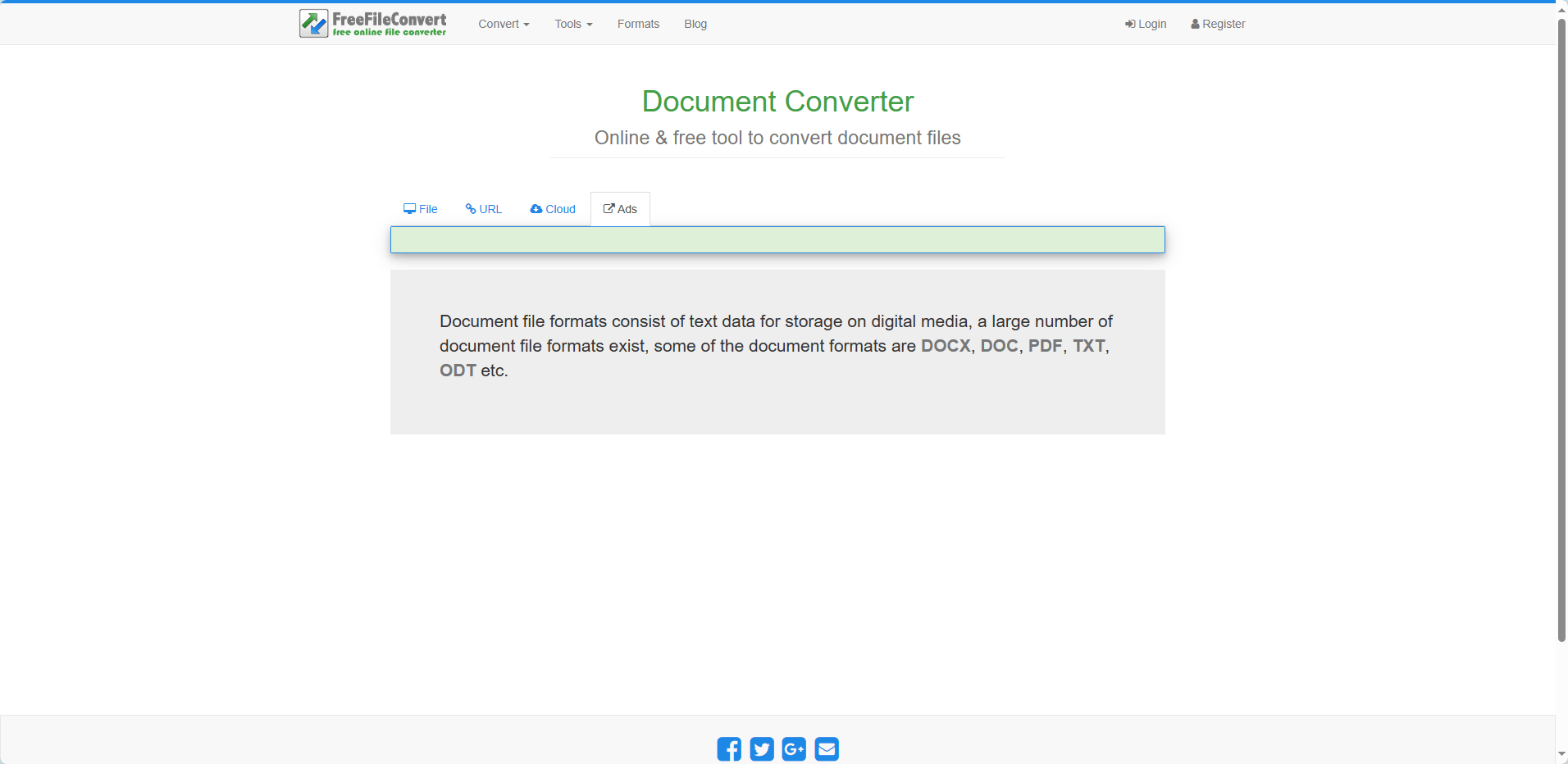Viewport: 1568px width, 764px height.
Task: Share page via Facebook icon
Action: click(x=729, y=748)
